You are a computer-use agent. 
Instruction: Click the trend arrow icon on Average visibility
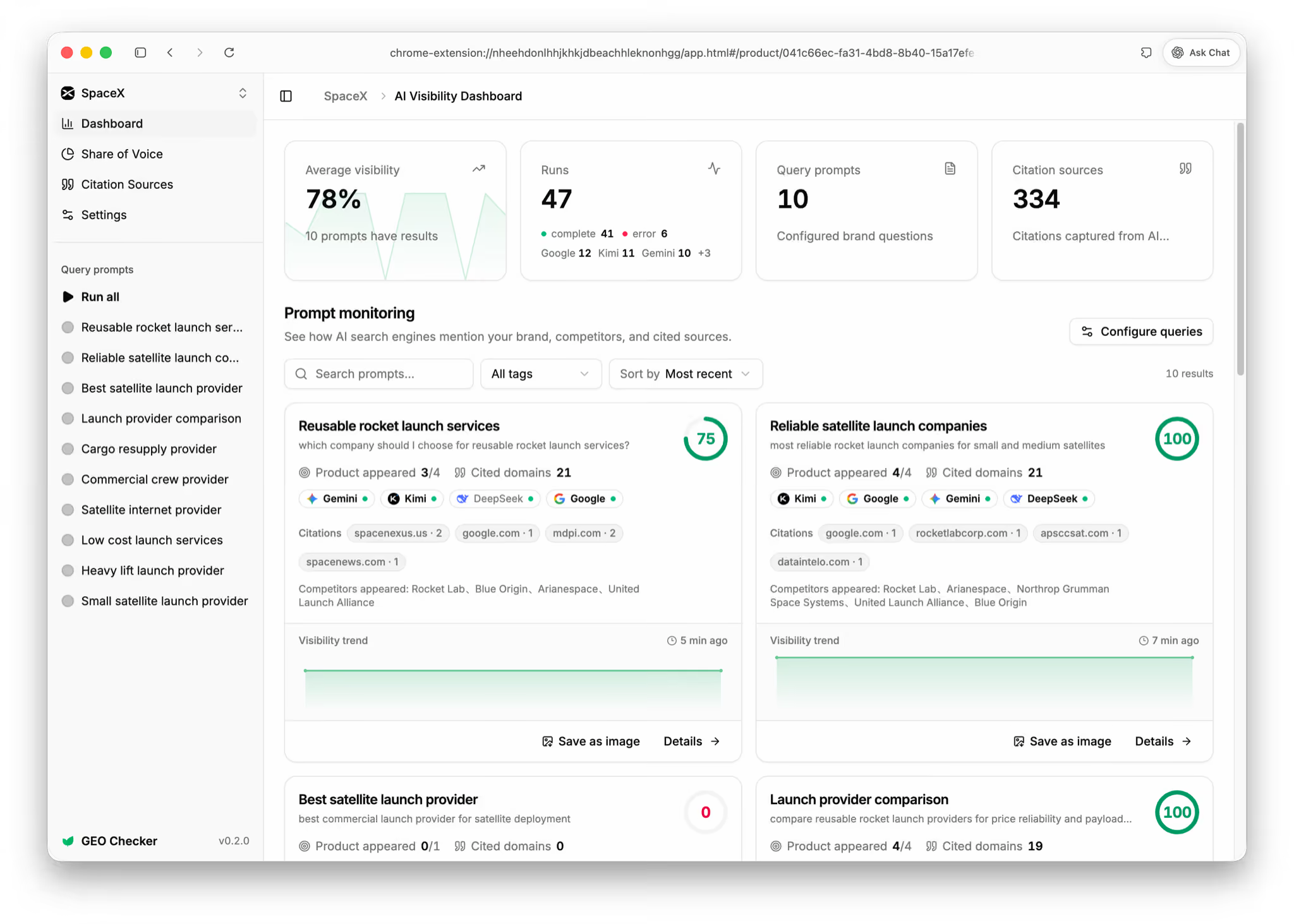[479, 169]
